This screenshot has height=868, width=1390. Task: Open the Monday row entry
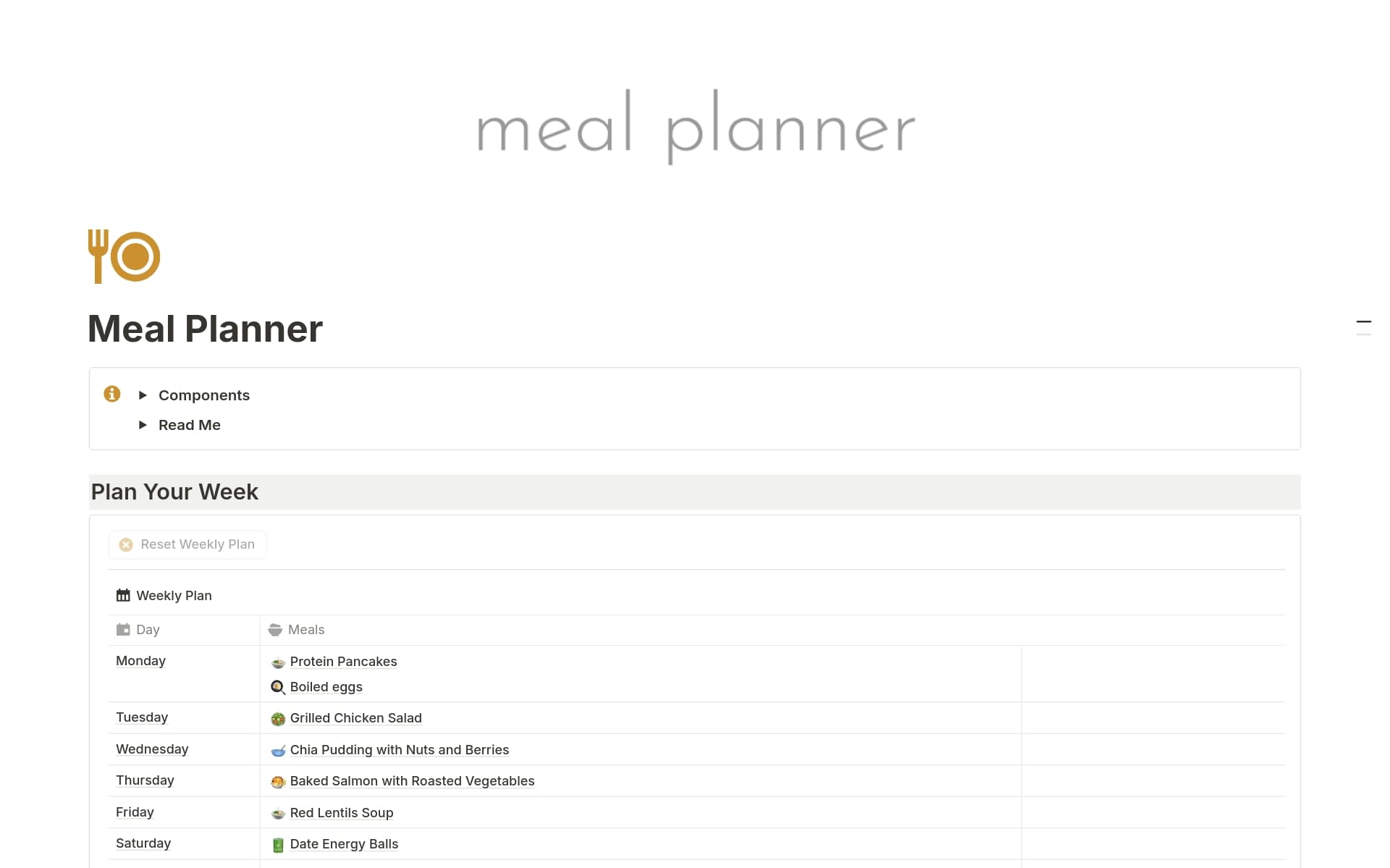(x=140, y=661)
